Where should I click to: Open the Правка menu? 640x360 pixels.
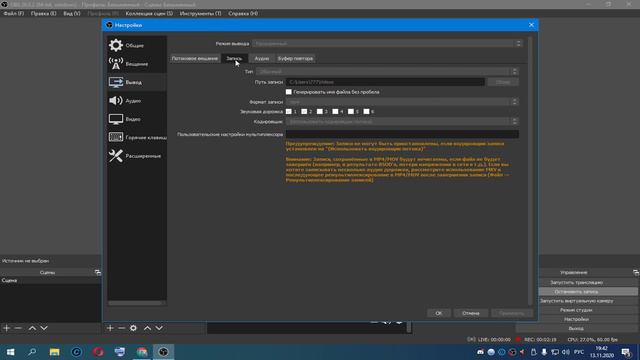(43, 13)
